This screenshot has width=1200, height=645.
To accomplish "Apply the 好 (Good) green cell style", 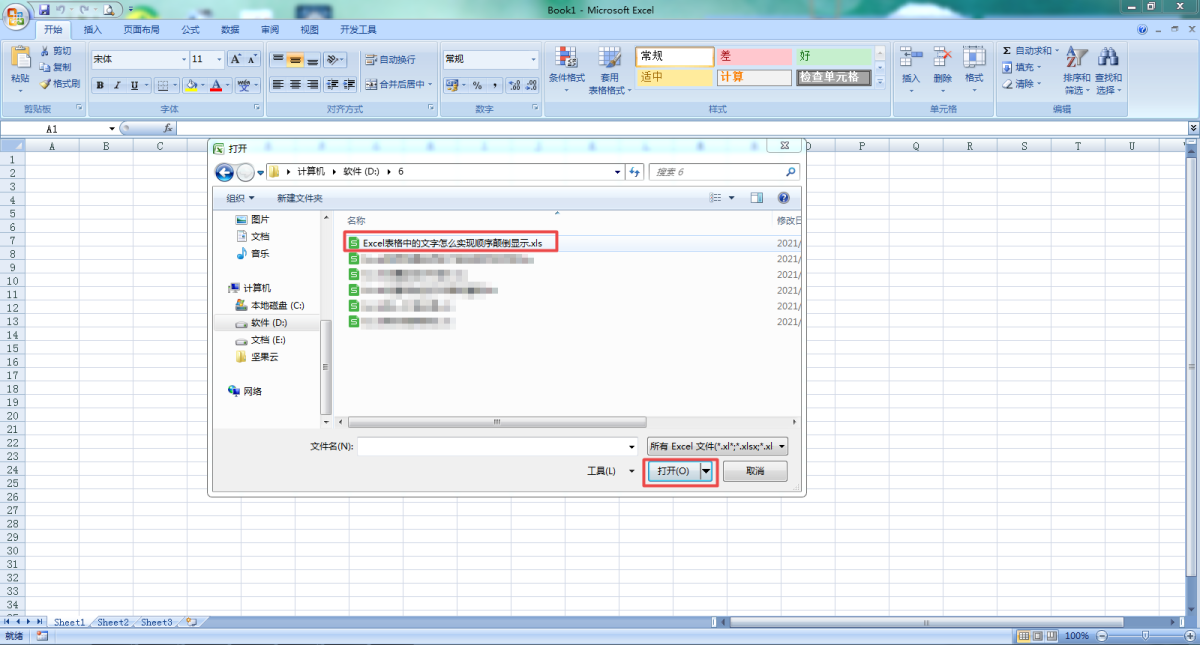I will [x=833, y=57].
